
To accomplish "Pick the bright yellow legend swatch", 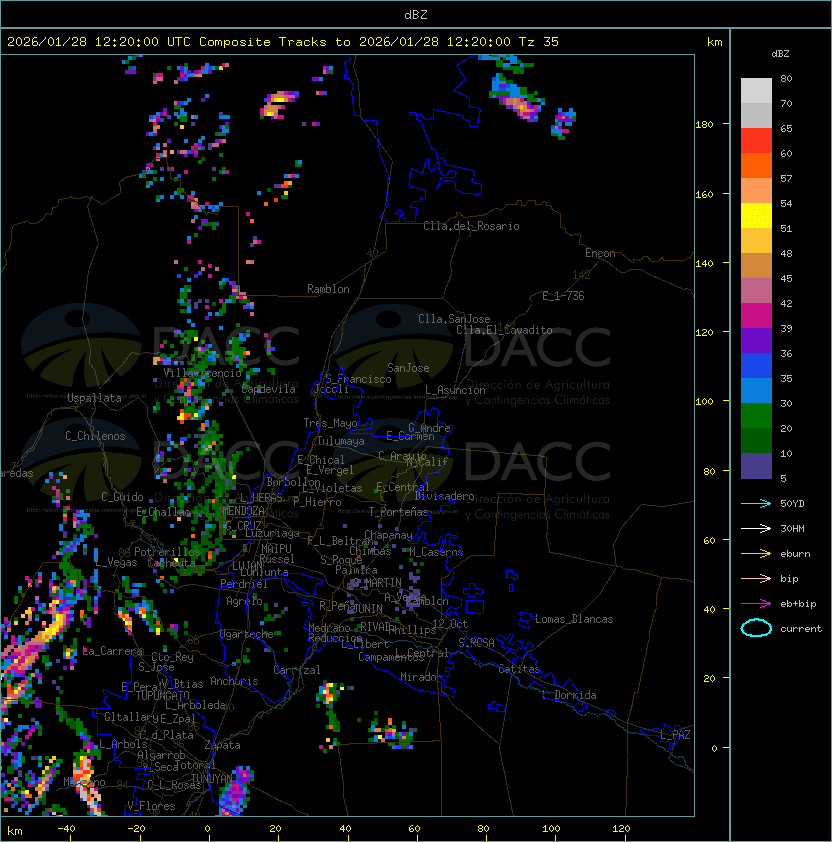I will pos(756,216).
